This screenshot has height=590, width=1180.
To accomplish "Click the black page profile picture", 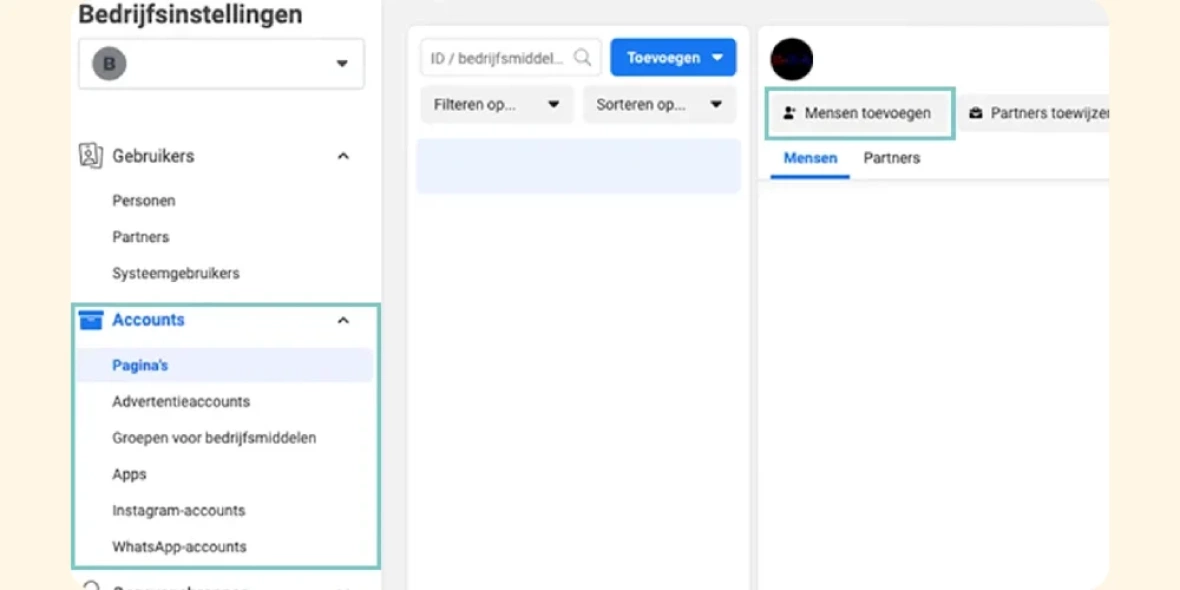I will tap(792, 59).
